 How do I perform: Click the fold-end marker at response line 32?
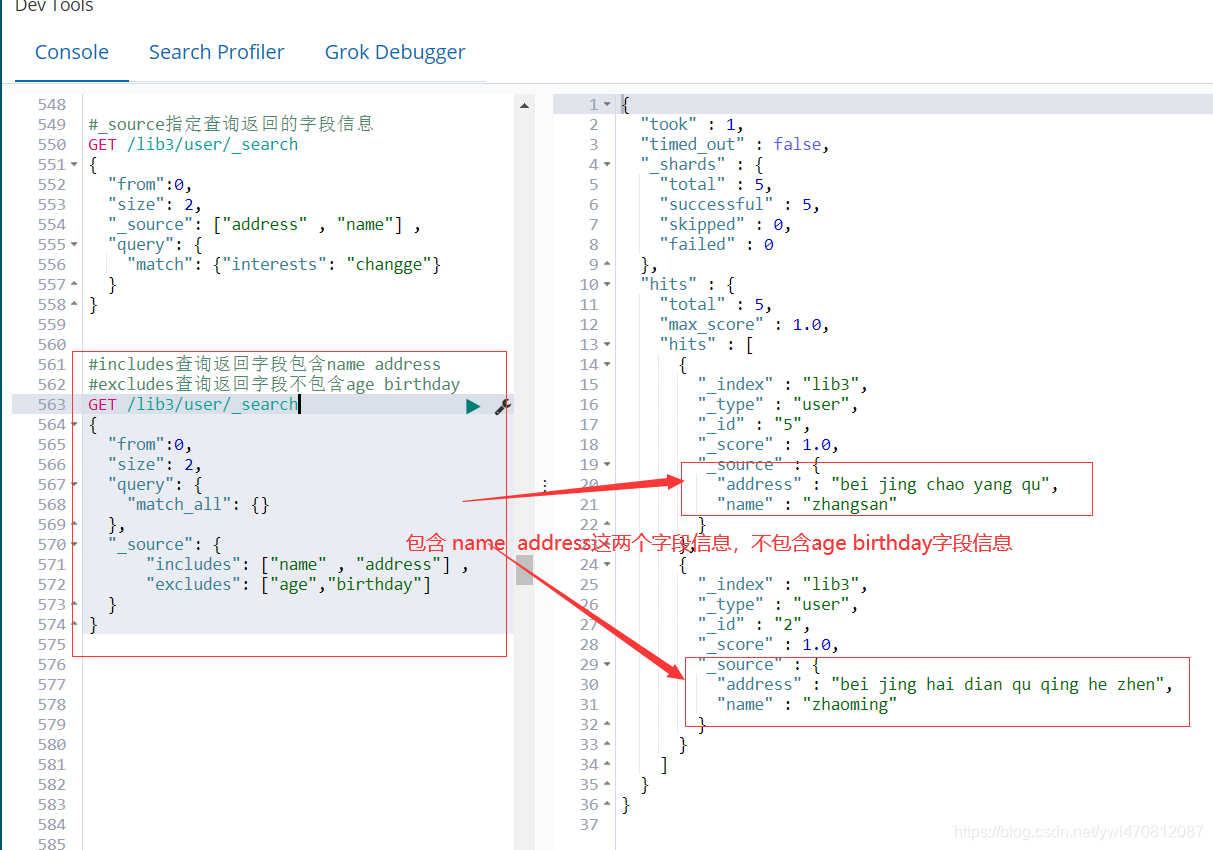(x=607, y=725)
